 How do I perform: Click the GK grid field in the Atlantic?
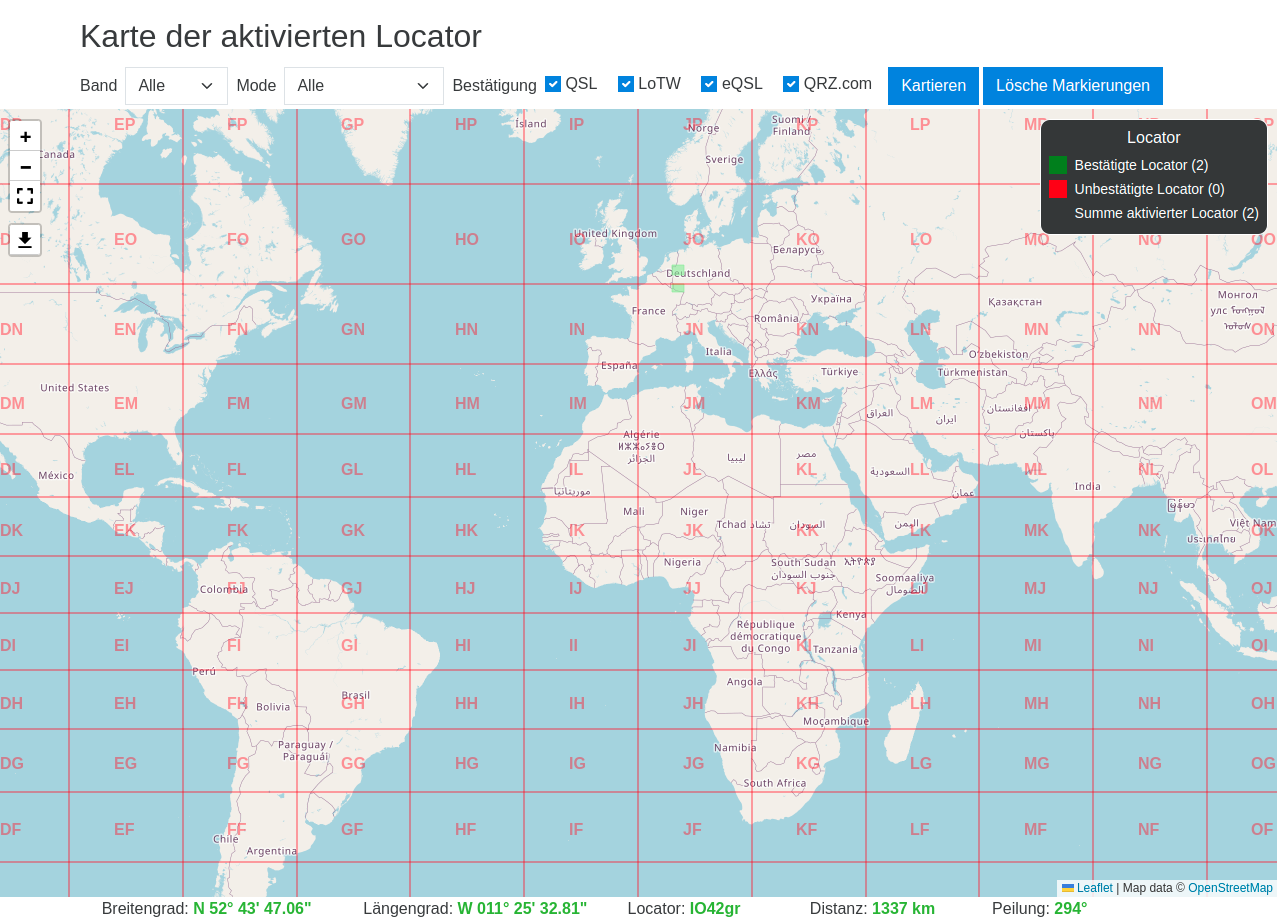click(353, 531)
